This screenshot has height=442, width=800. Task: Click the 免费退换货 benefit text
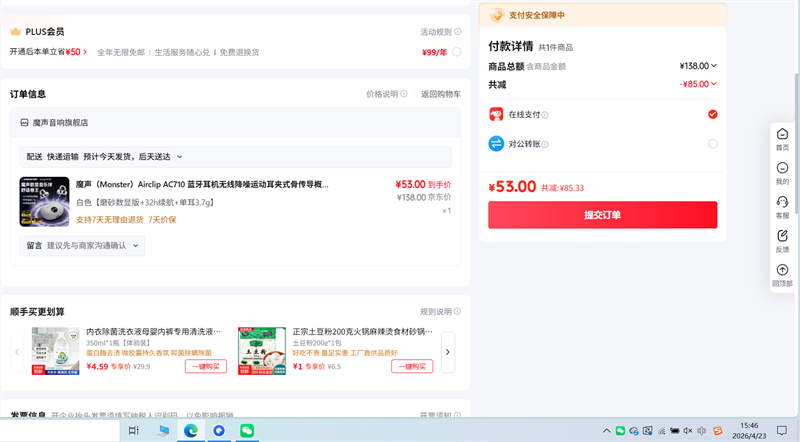(x=239, y=52)
